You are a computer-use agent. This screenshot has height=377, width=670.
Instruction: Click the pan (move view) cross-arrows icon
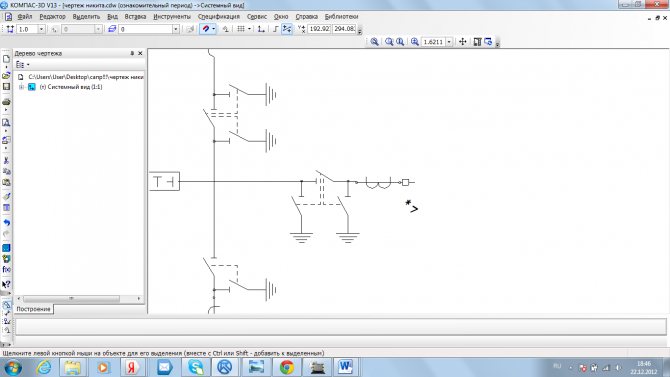pos(463,41)
